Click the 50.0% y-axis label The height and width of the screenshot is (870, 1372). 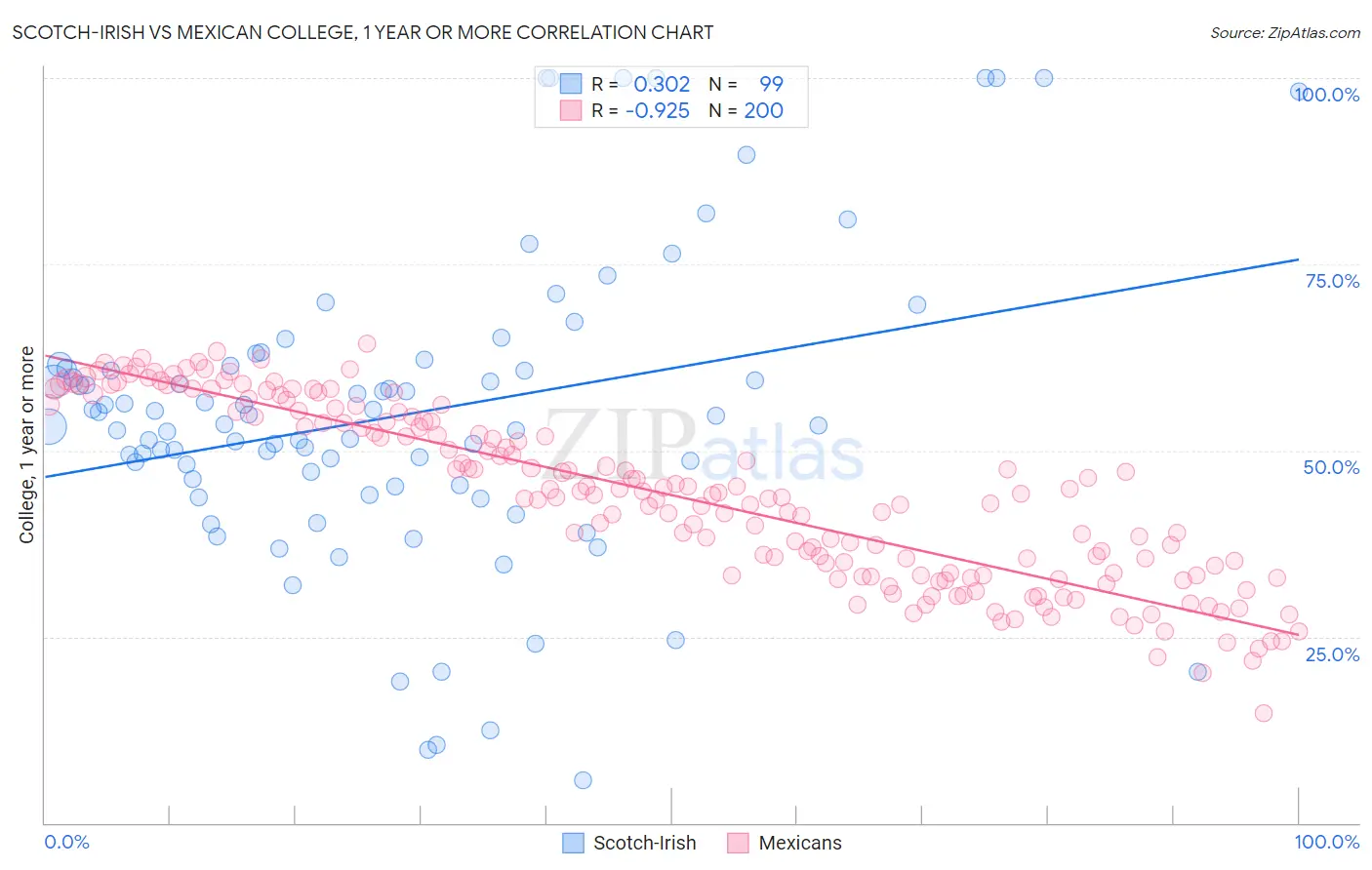pyautogui.click(x=1332, y=467)
